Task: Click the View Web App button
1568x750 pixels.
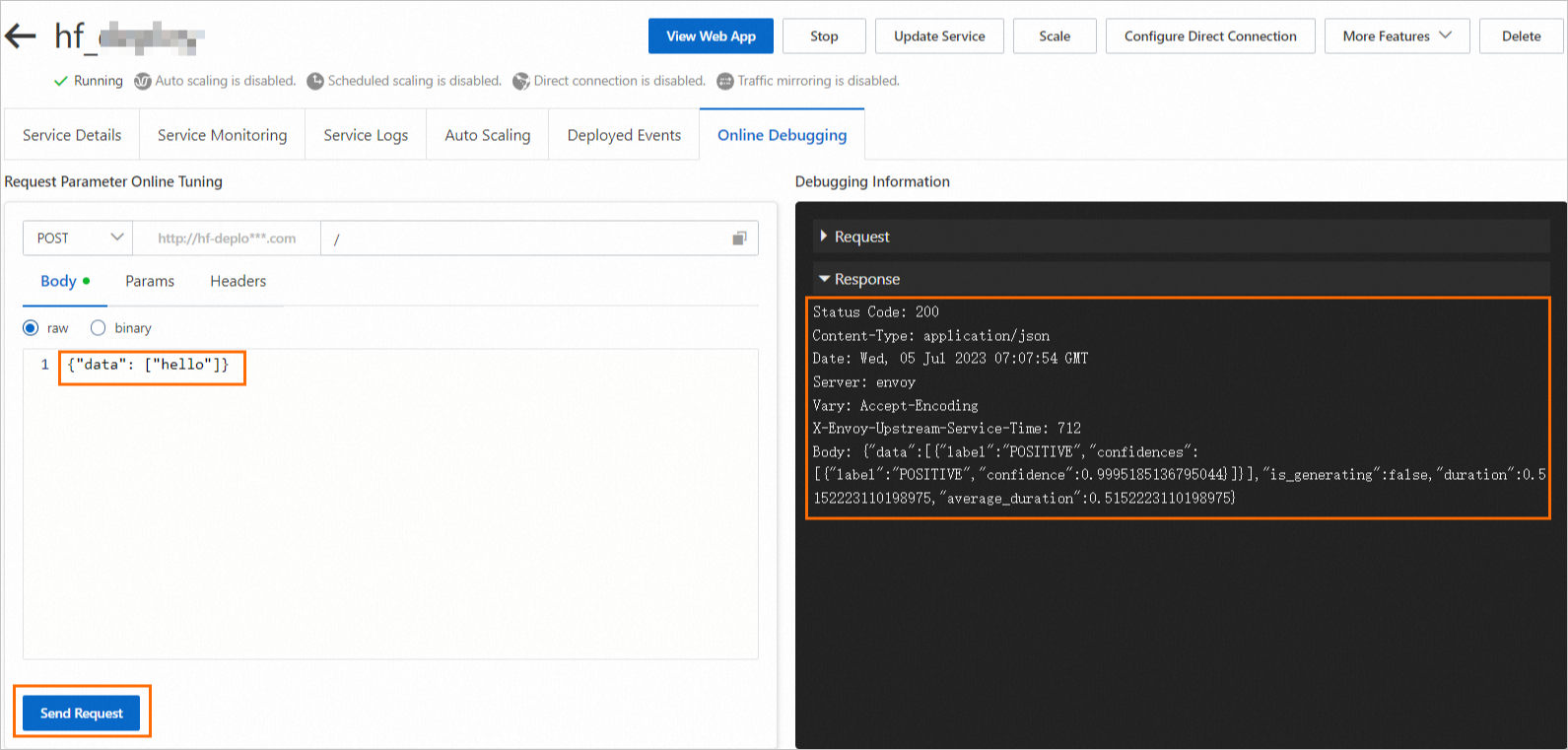Action: [711, 36]
